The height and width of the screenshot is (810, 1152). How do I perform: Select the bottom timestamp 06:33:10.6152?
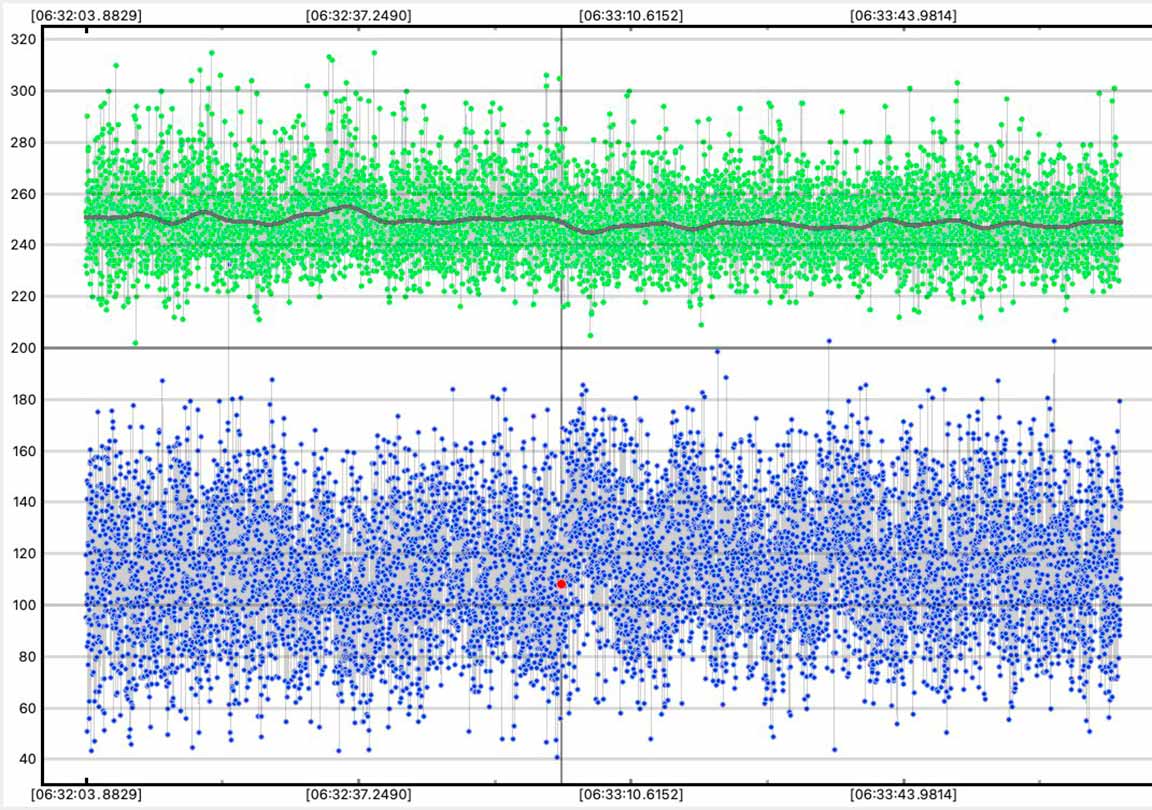[x=631, y=794]
